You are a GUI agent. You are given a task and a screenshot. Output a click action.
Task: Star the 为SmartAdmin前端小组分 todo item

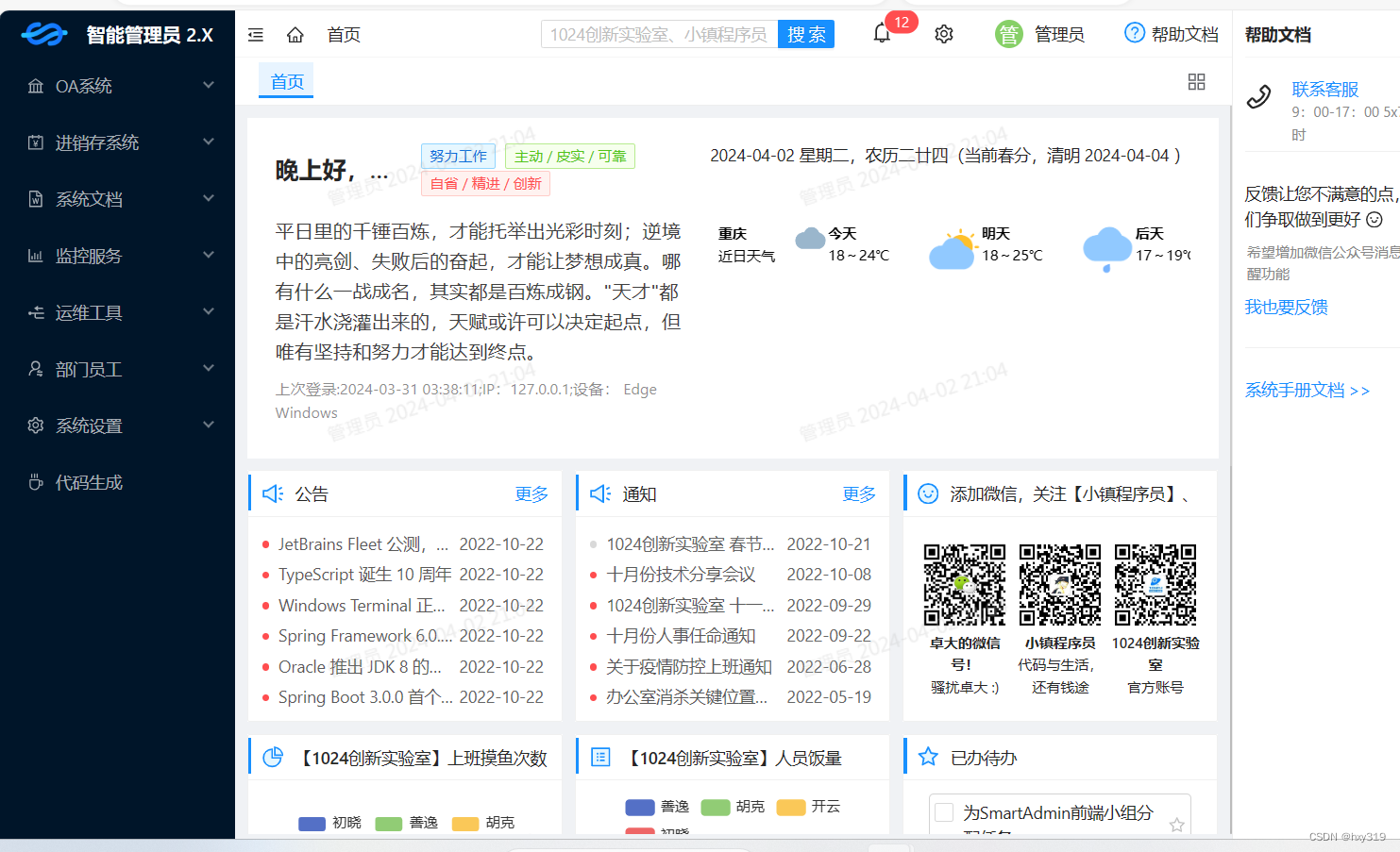pyautogui.click(x=1176, y=825)
